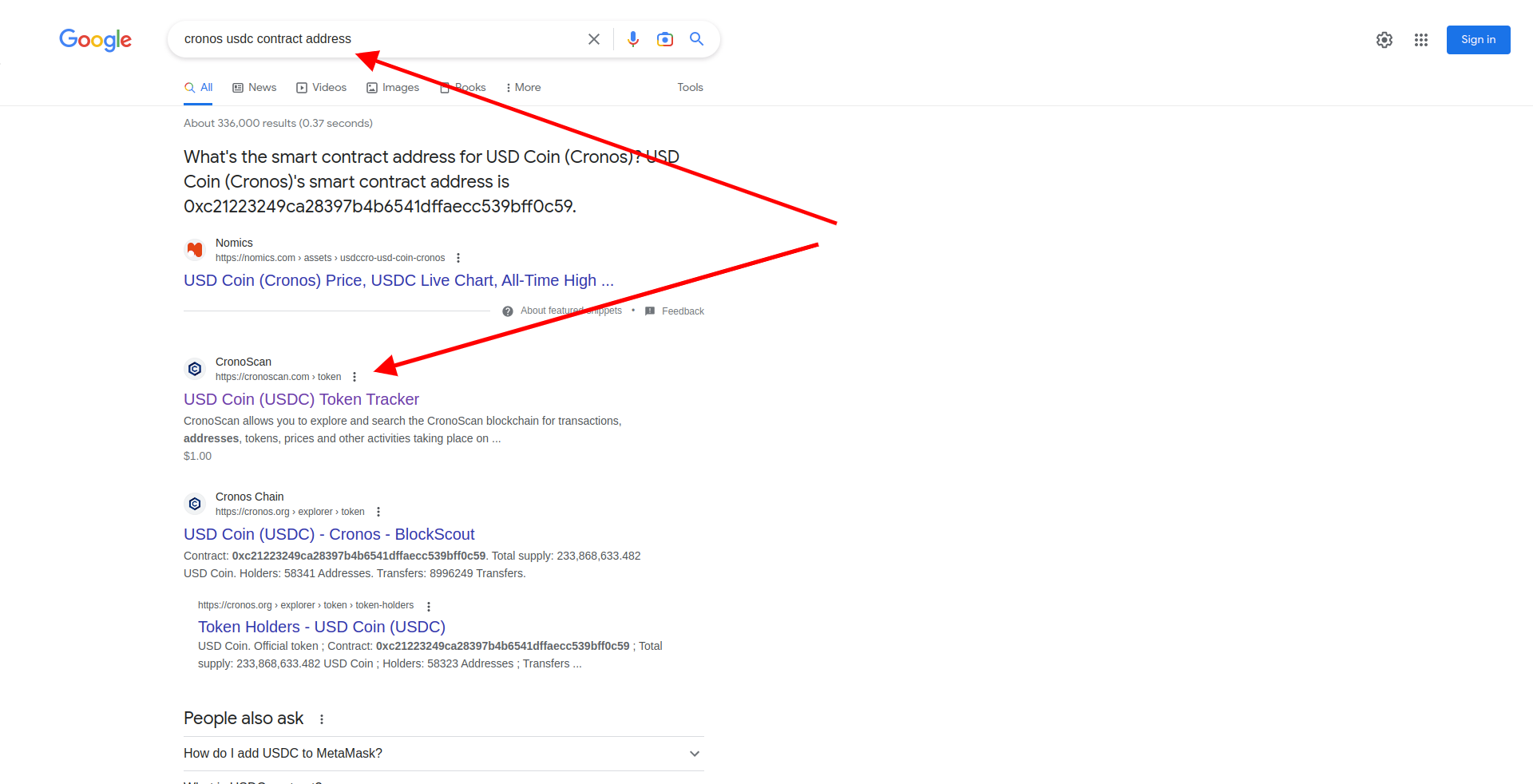Click the Cronos Chain favicon
This screenshot has height=784, width=1533.
point(195,504)
